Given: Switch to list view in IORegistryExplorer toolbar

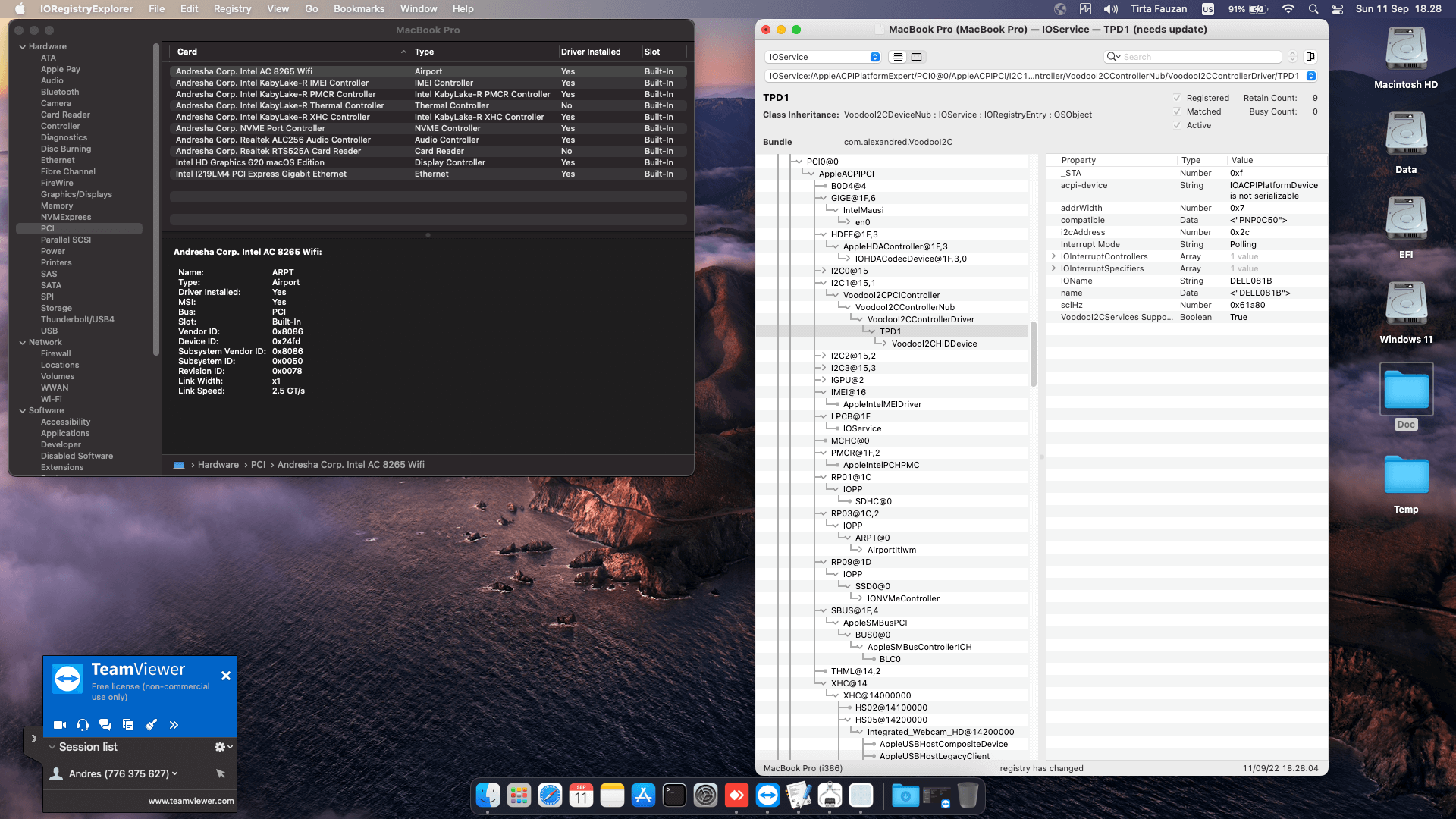Looking at the screenshot, I should pyautogui.click(x=898, y=57).
